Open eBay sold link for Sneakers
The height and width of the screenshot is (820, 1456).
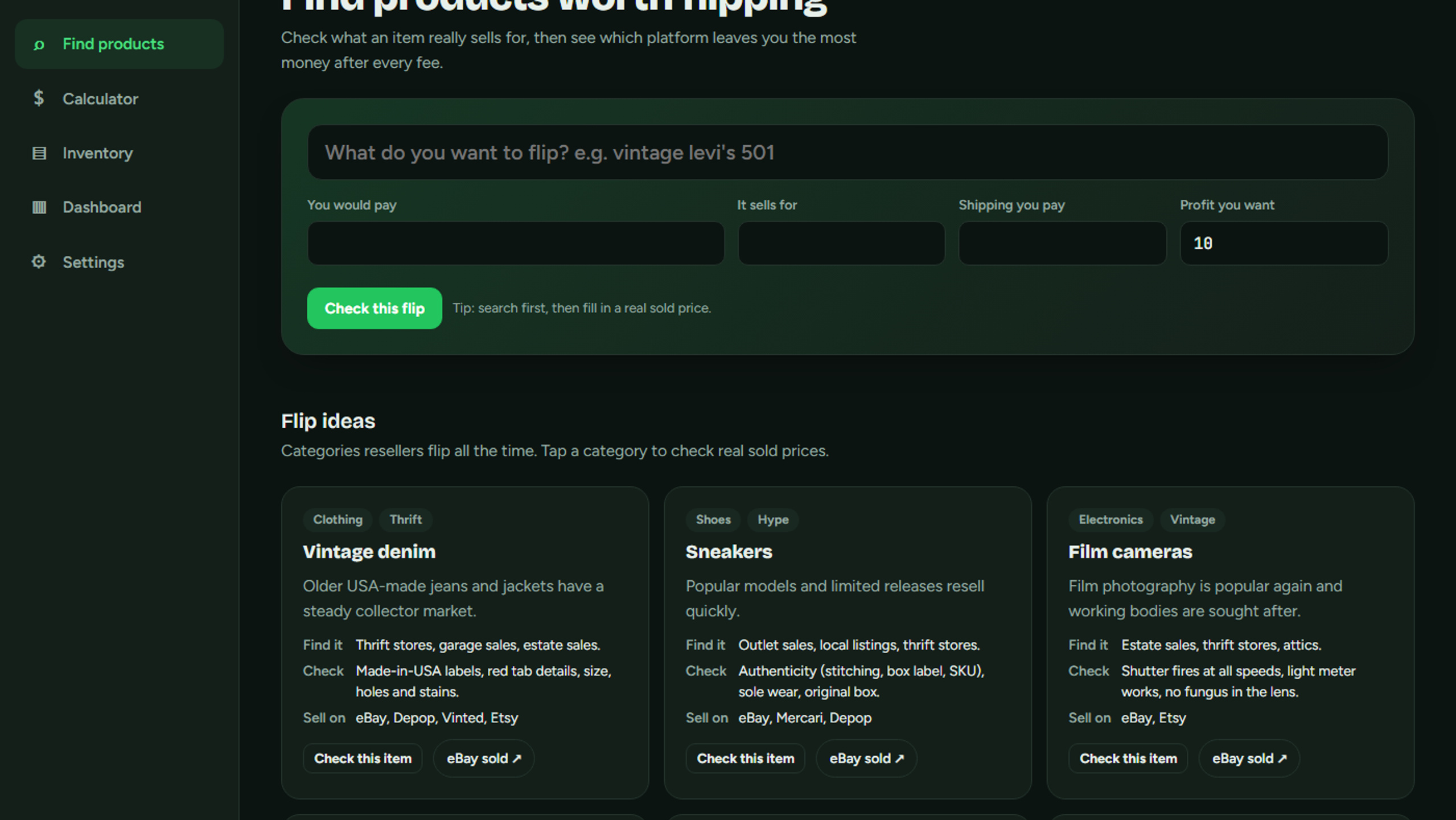coord(866,758)
